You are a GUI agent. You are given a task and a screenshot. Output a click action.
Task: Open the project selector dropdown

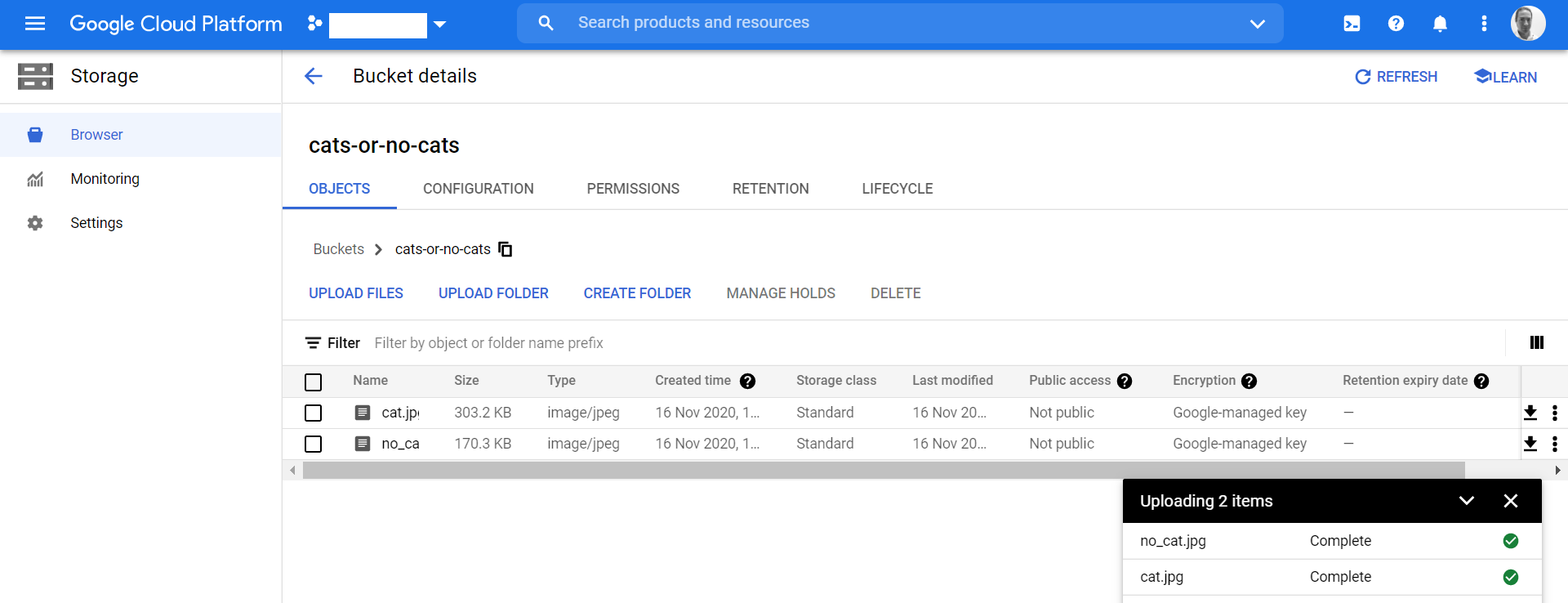[439, 25]
